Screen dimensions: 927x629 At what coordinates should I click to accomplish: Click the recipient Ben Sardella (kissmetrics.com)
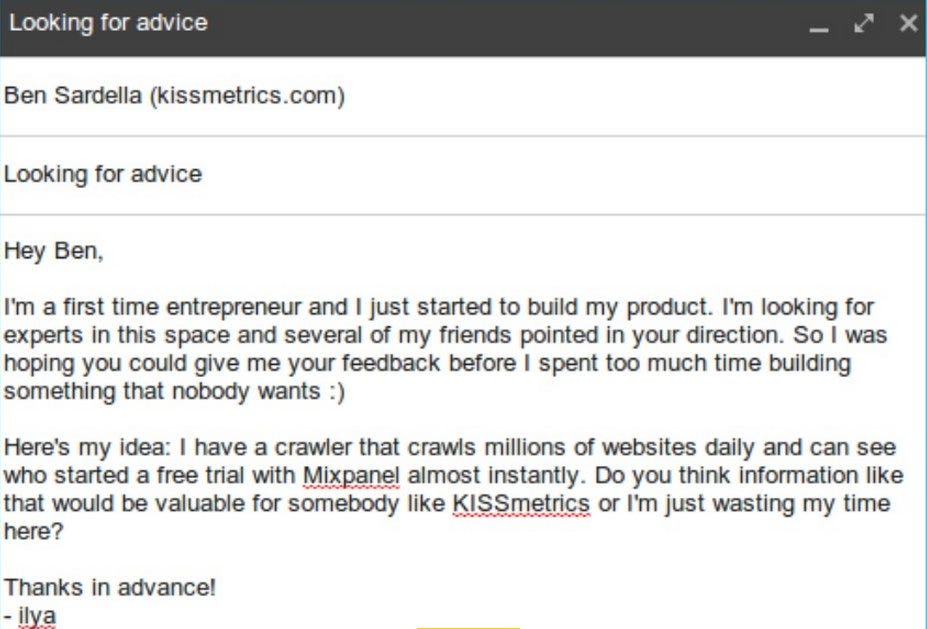pyautogui.click(x=174, y=95)
